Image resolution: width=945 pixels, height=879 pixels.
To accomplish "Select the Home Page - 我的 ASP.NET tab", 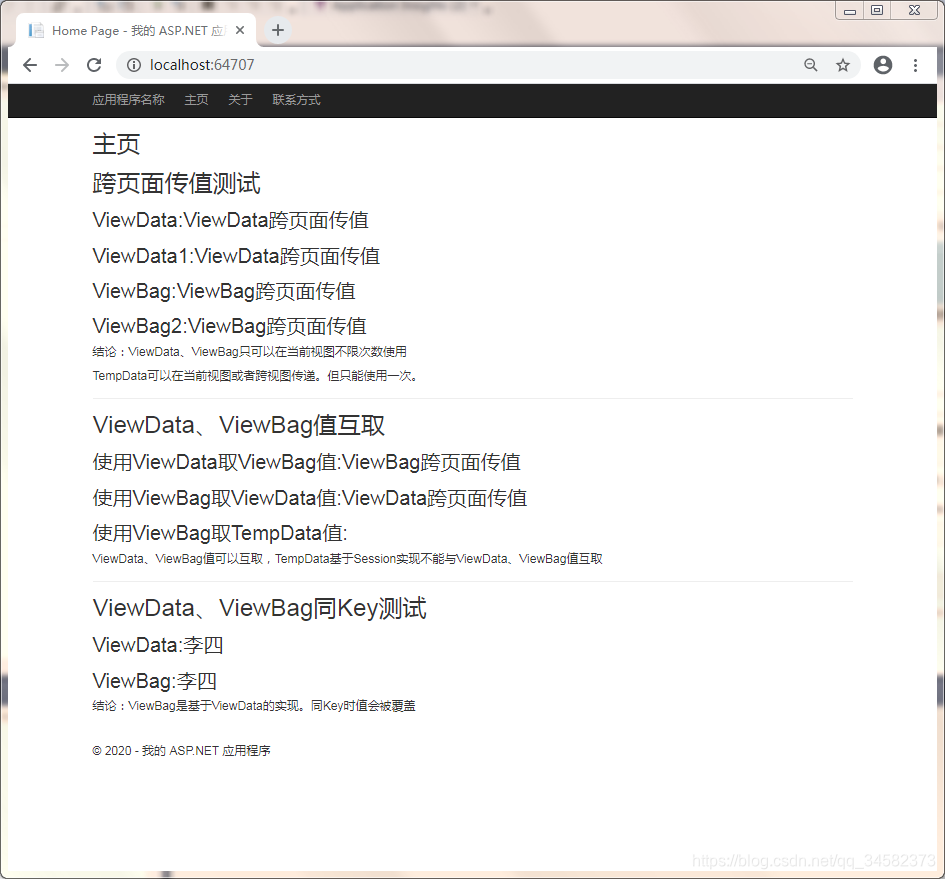I will pyautogui.click(x=136, y=30).
